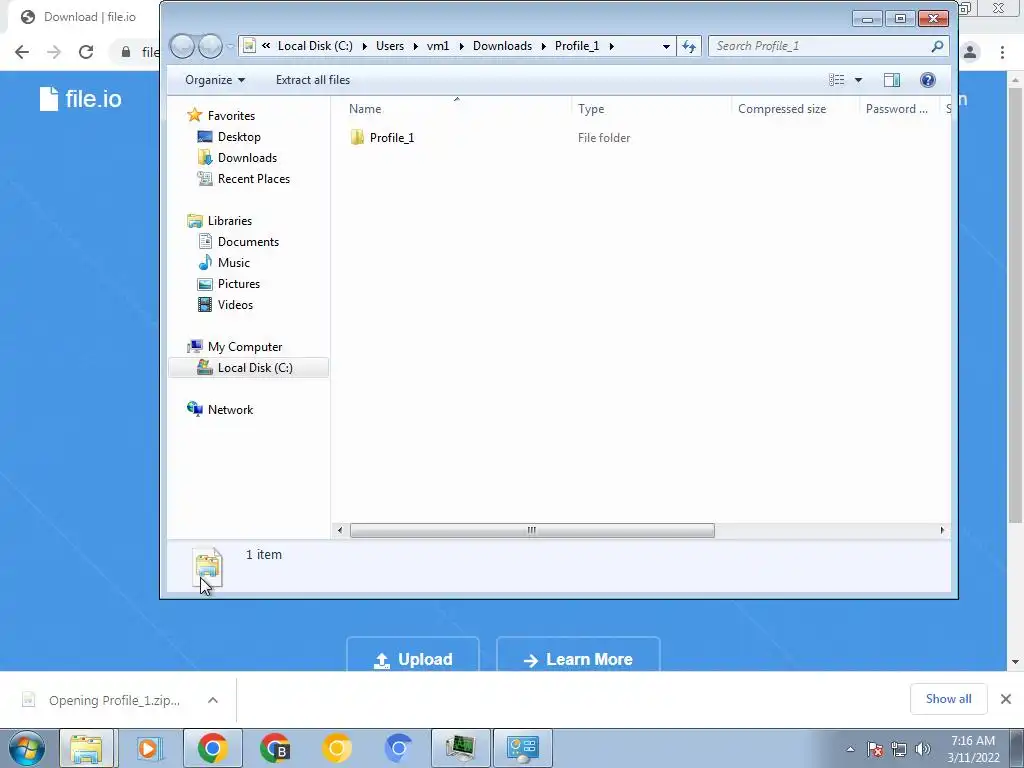Click Extract all files
This screenshot has width=1024, height=768.
pos(313,80)
